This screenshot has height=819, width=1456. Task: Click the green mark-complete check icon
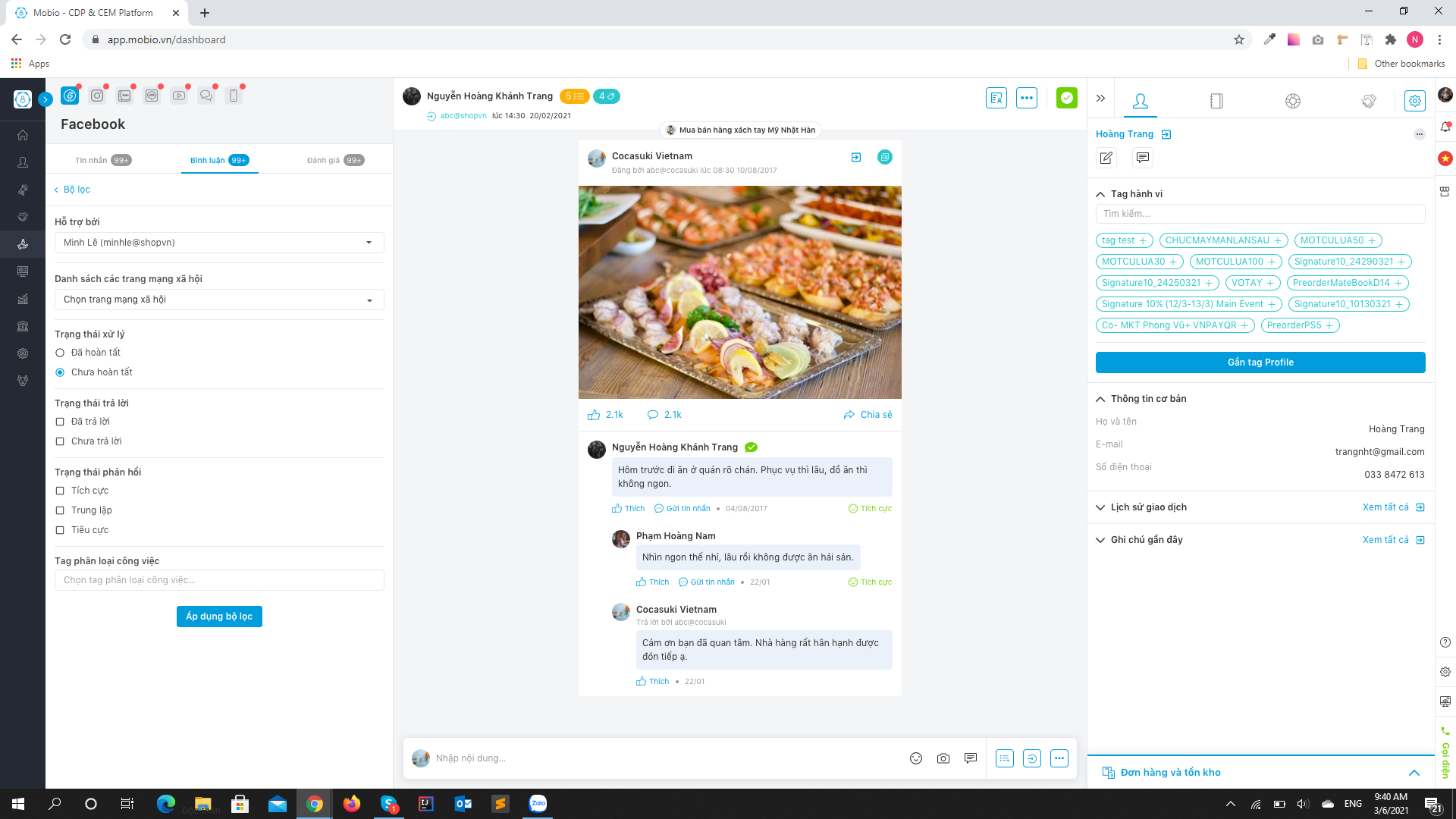pos(1066,98)
